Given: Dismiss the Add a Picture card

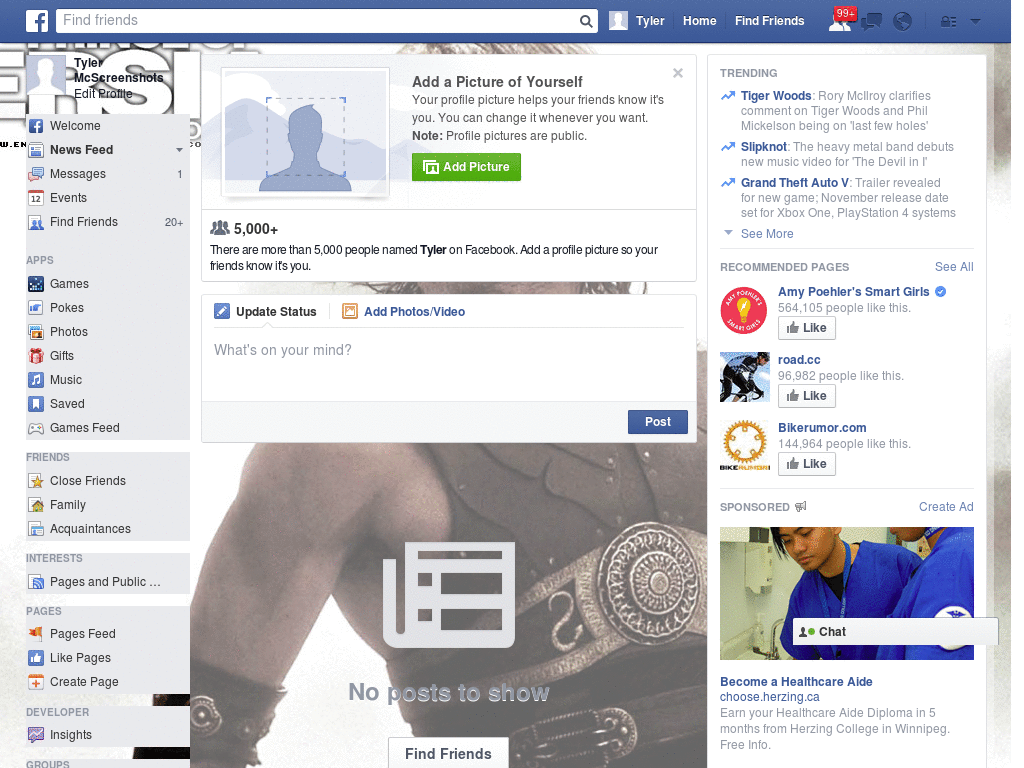Looking at the screenshot, I should (678, 73).
